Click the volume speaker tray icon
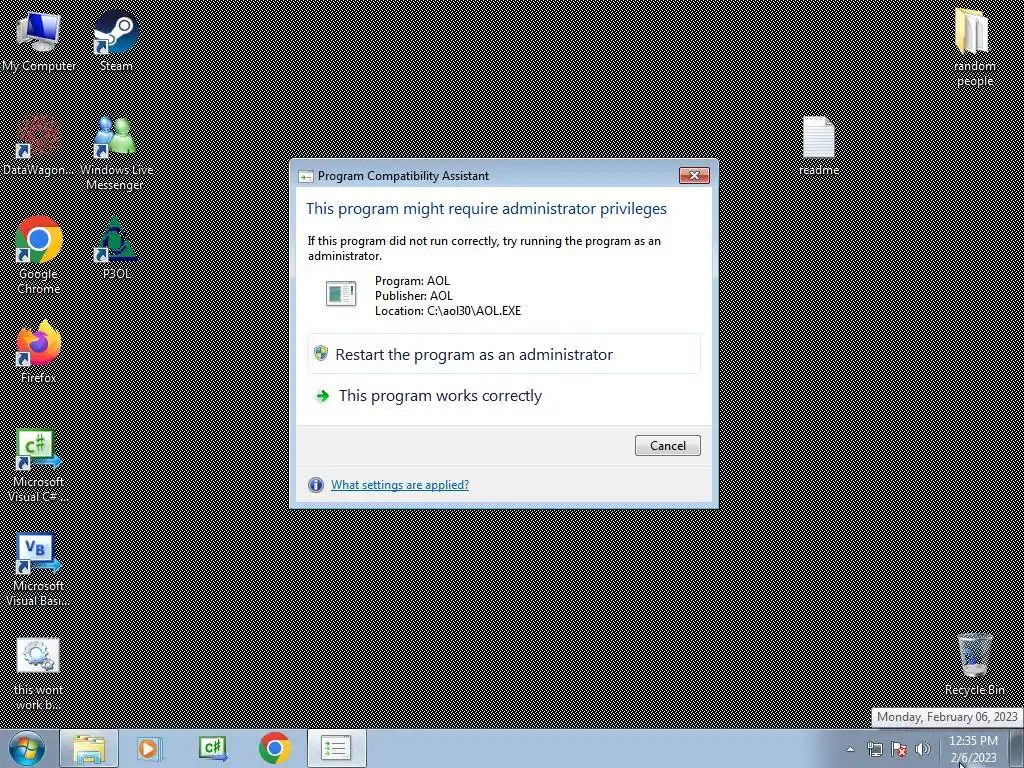Image resolution: width=1024 pixels, height=768 pixels. pyautogui.click(x=923, y=749)
